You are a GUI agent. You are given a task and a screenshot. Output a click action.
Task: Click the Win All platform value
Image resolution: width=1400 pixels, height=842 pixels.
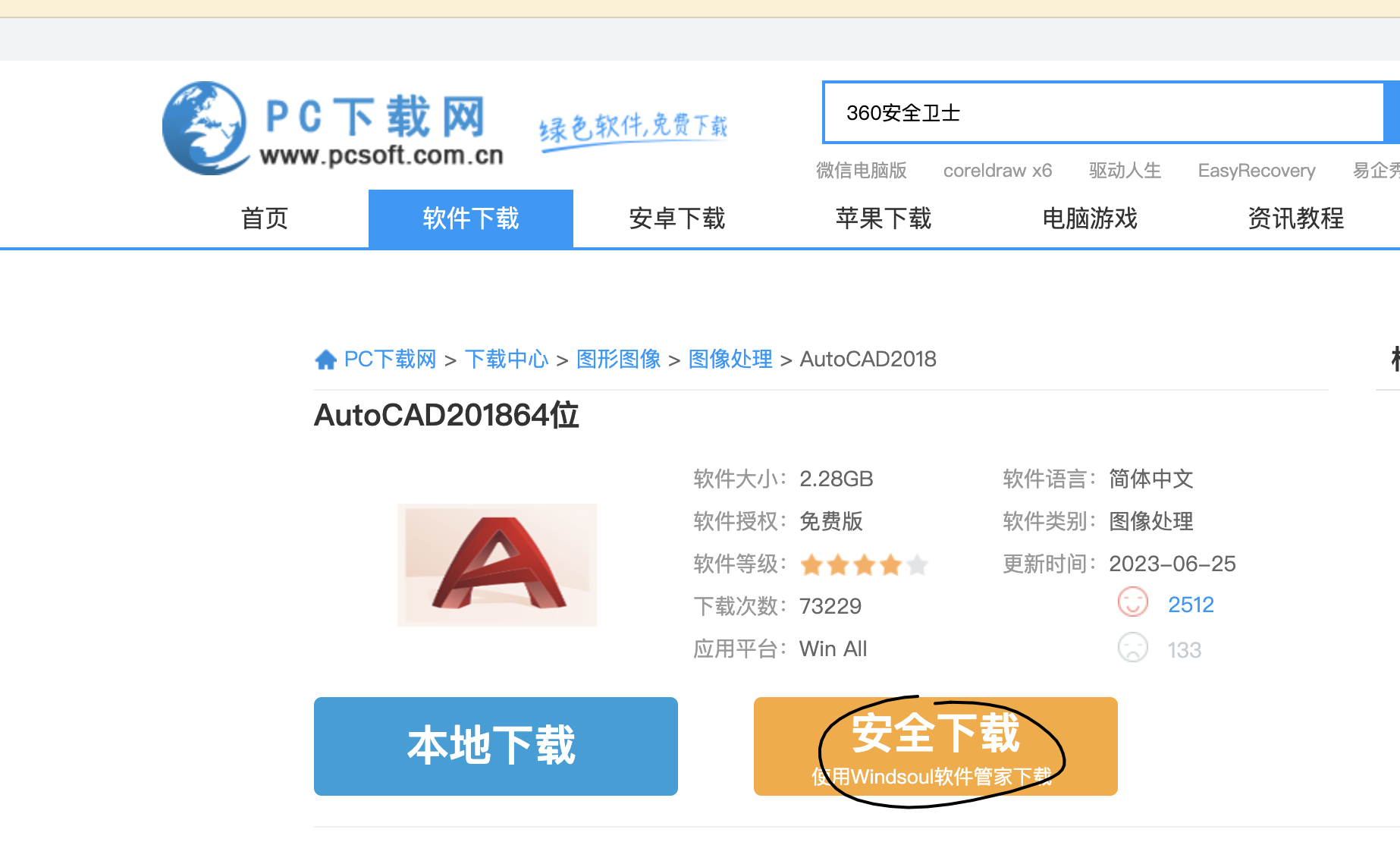833,649
